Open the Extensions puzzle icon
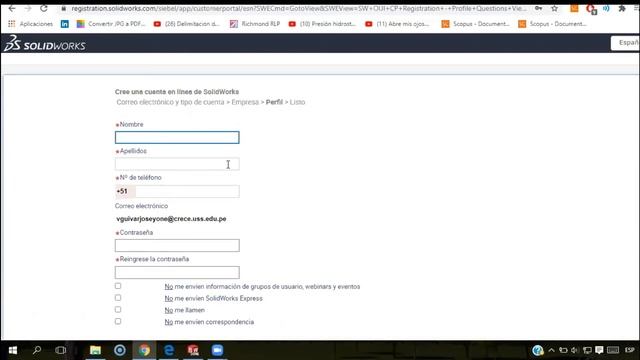This screenshot has height=360, width=640. (x=622, y=8)
